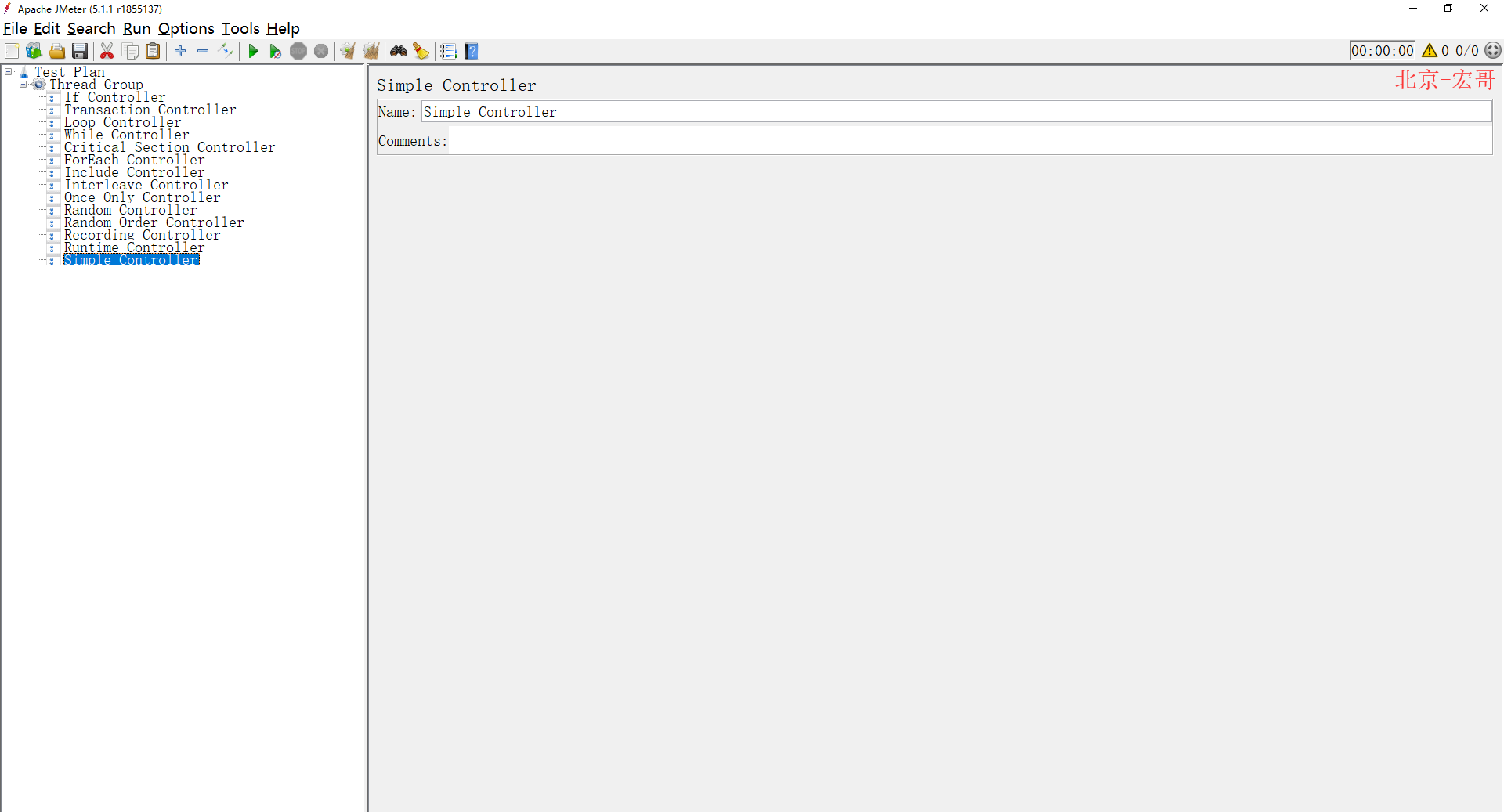The image size is (1504, 812).
Task: Select If Controller in the tree
Action: click(115, 97)
